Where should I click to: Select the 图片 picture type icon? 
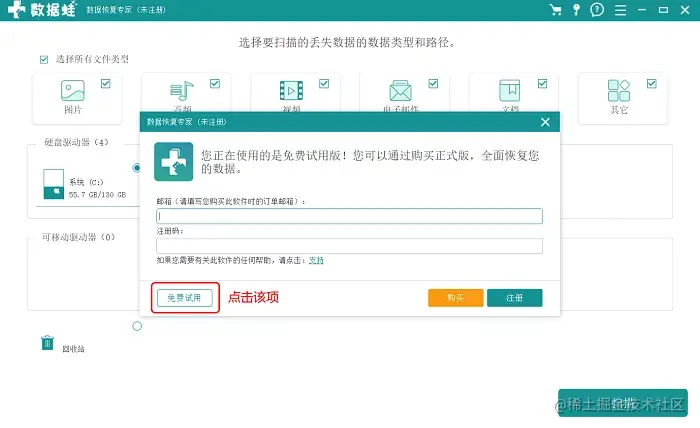click(73, 91)
